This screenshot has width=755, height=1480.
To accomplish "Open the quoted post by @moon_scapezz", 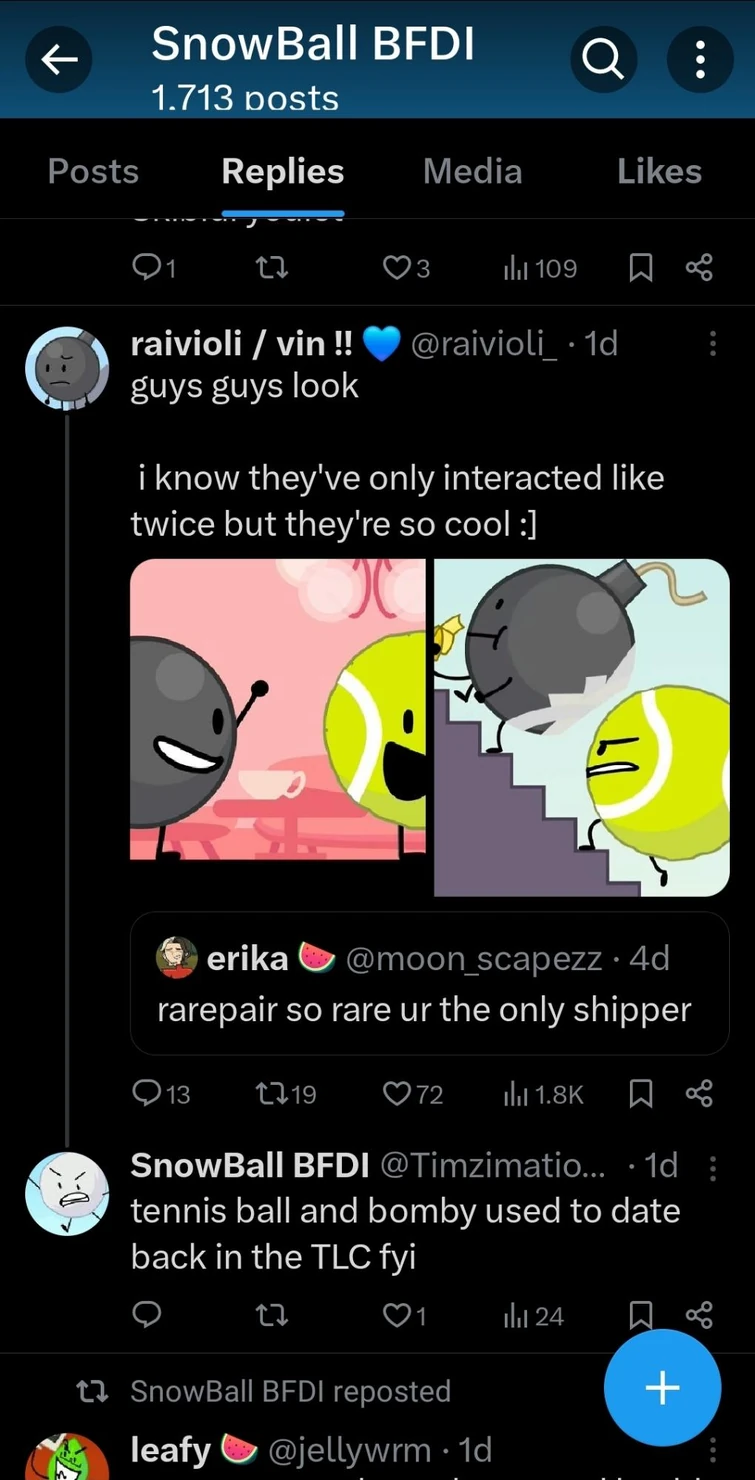I will (x=428, y=983).
